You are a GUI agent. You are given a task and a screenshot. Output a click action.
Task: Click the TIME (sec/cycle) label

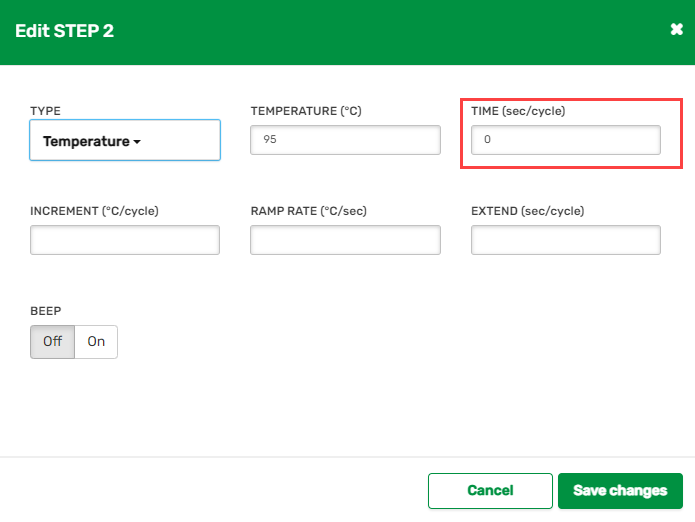tap(518, 111)
